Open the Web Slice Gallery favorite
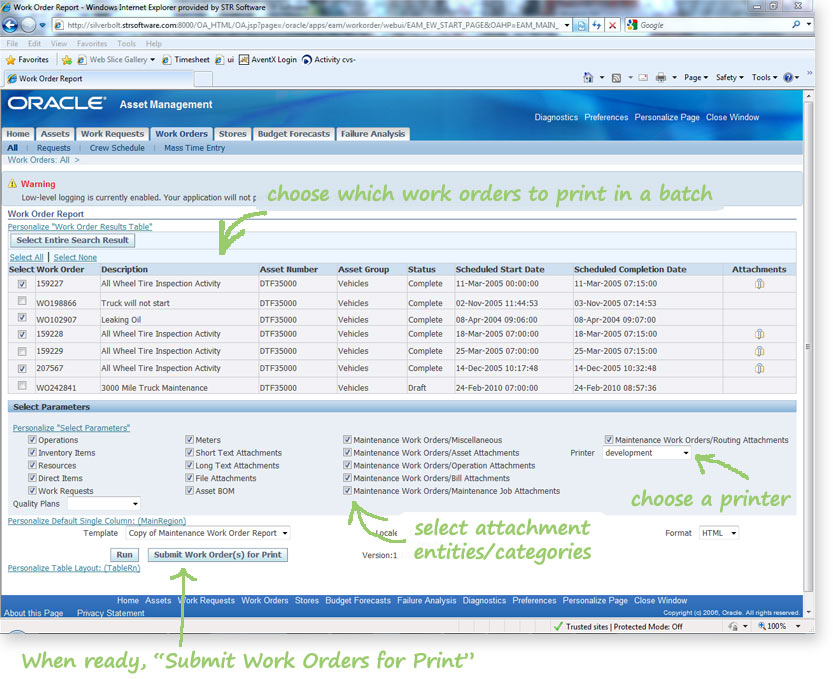Screen dimensions: 833x679 [116, 60]
